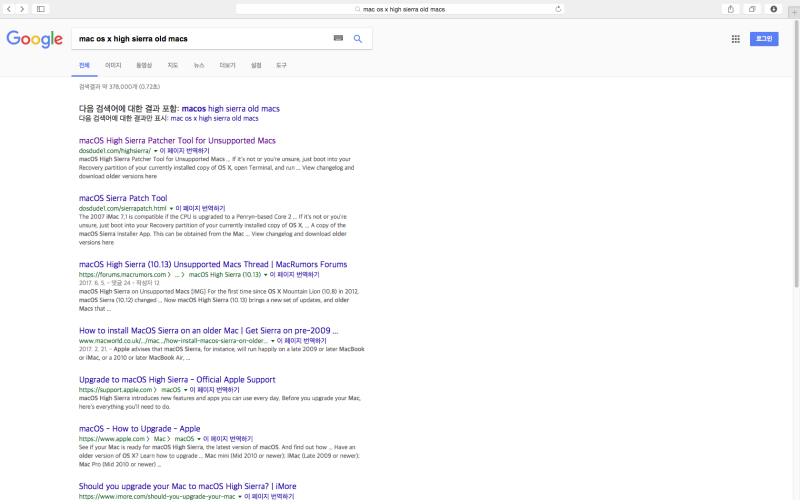This screenshot has height=500, width=800.
Task: Expand dropdown arrow beside support.apple.com URL
Action: pos(185,390)
